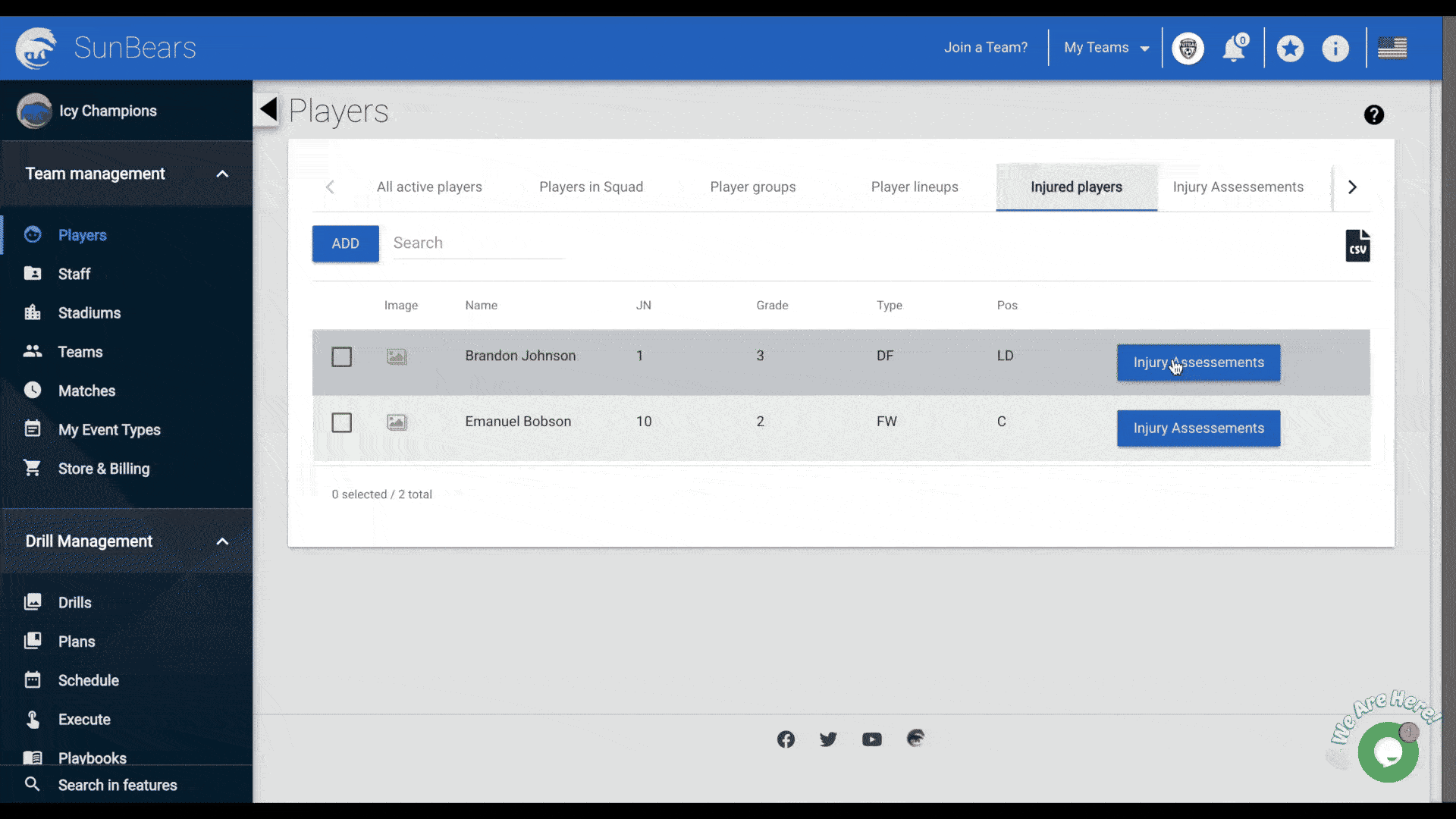1456x819 pixels.
Task: Visit the Facebook page from footer
Action: pyautogui.click(x=786, y=739)
